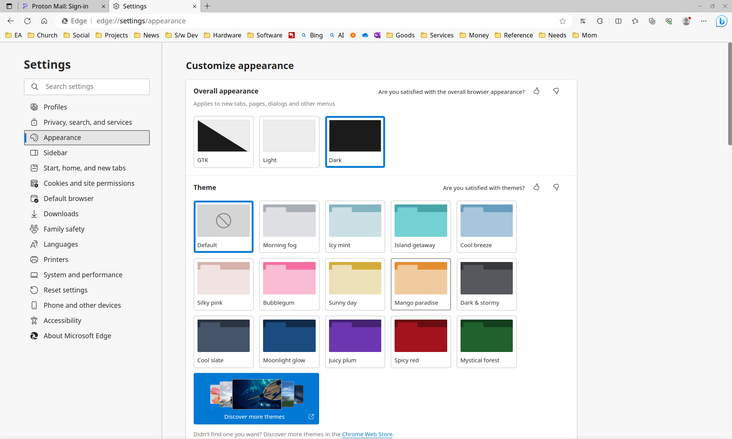Switch to the Proton Mail: Sign-in tab

(63, 6)
